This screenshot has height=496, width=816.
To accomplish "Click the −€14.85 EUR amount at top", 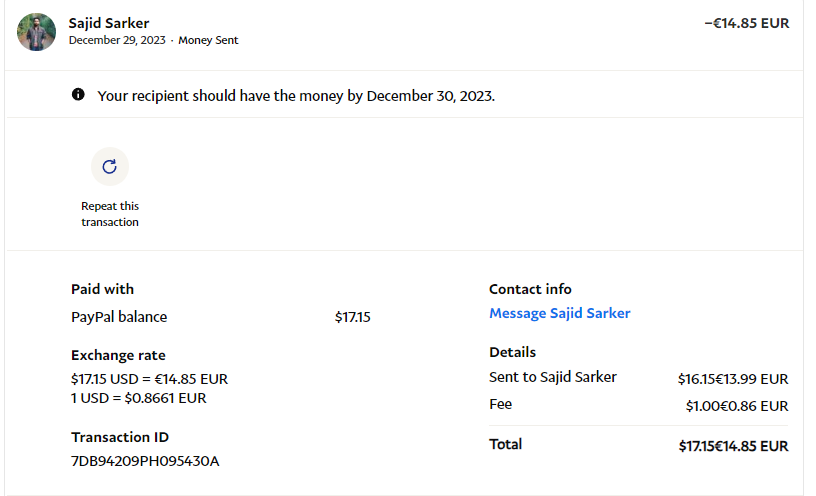I will click(746, 22).
